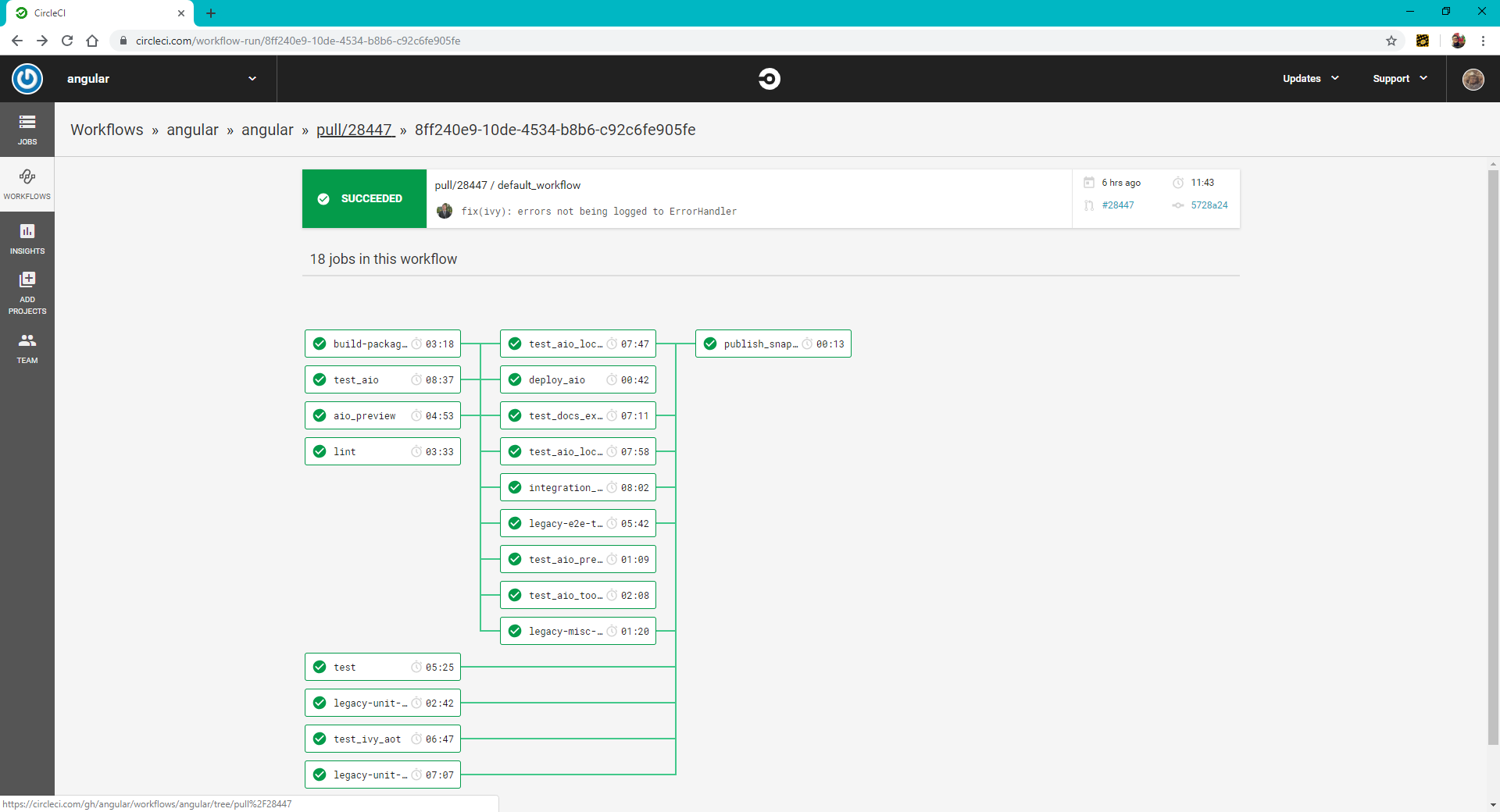Open the test_aio_too... job
The height and width of the screenshot is (812, 1500).
point(578,595)
